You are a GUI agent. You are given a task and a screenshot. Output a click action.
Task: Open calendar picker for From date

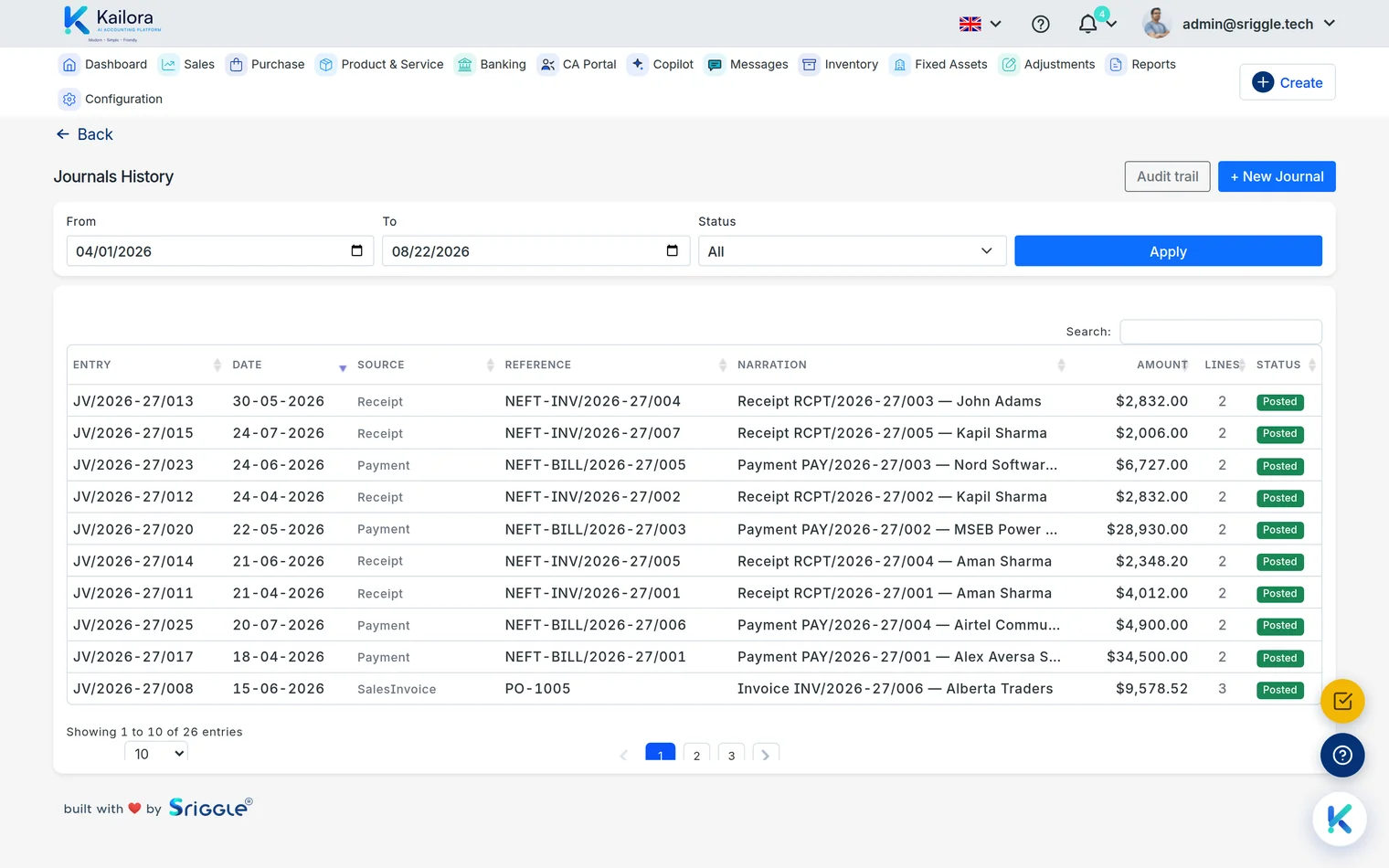pyautogui.click(x=356, y=251)
